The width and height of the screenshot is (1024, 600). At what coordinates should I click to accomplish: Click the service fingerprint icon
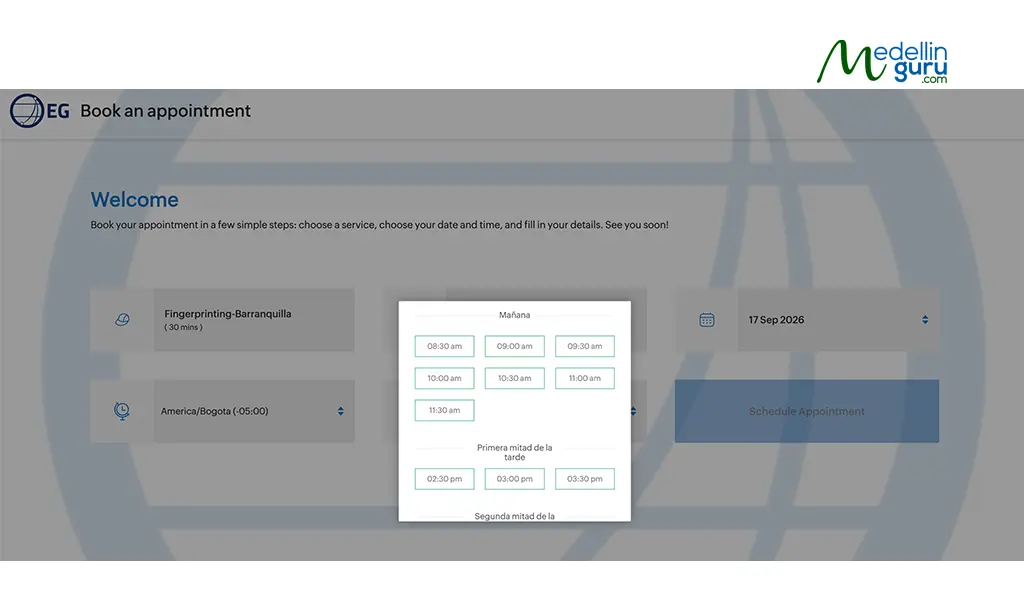[122, 320]
